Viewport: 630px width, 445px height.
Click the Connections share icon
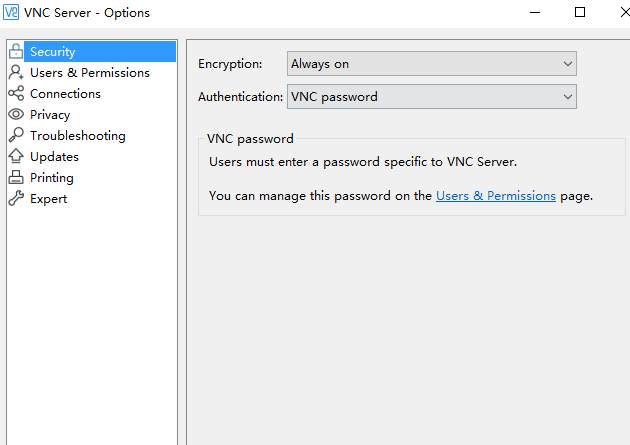15,93
